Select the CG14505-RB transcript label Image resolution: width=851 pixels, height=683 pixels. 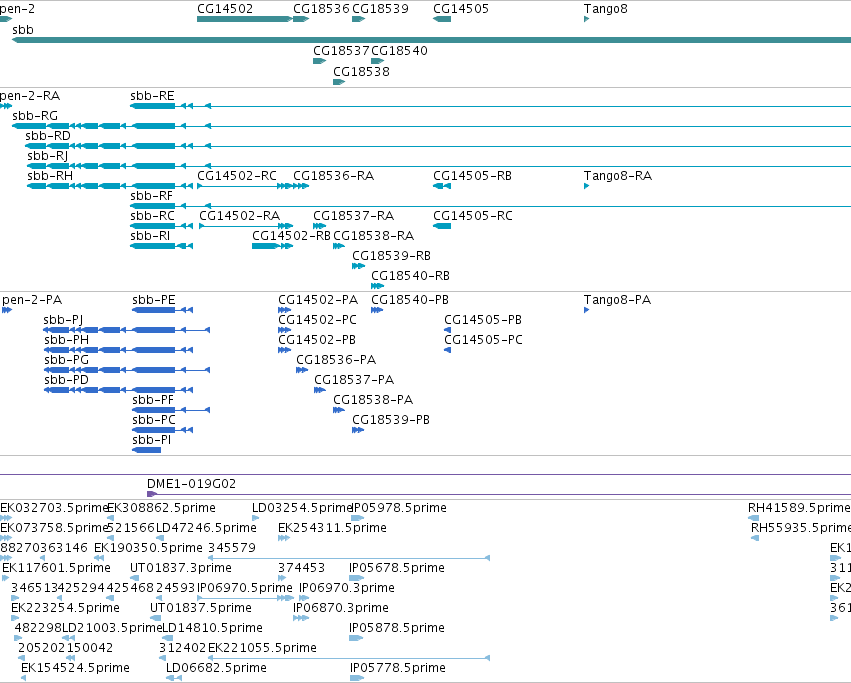point(472,176)
